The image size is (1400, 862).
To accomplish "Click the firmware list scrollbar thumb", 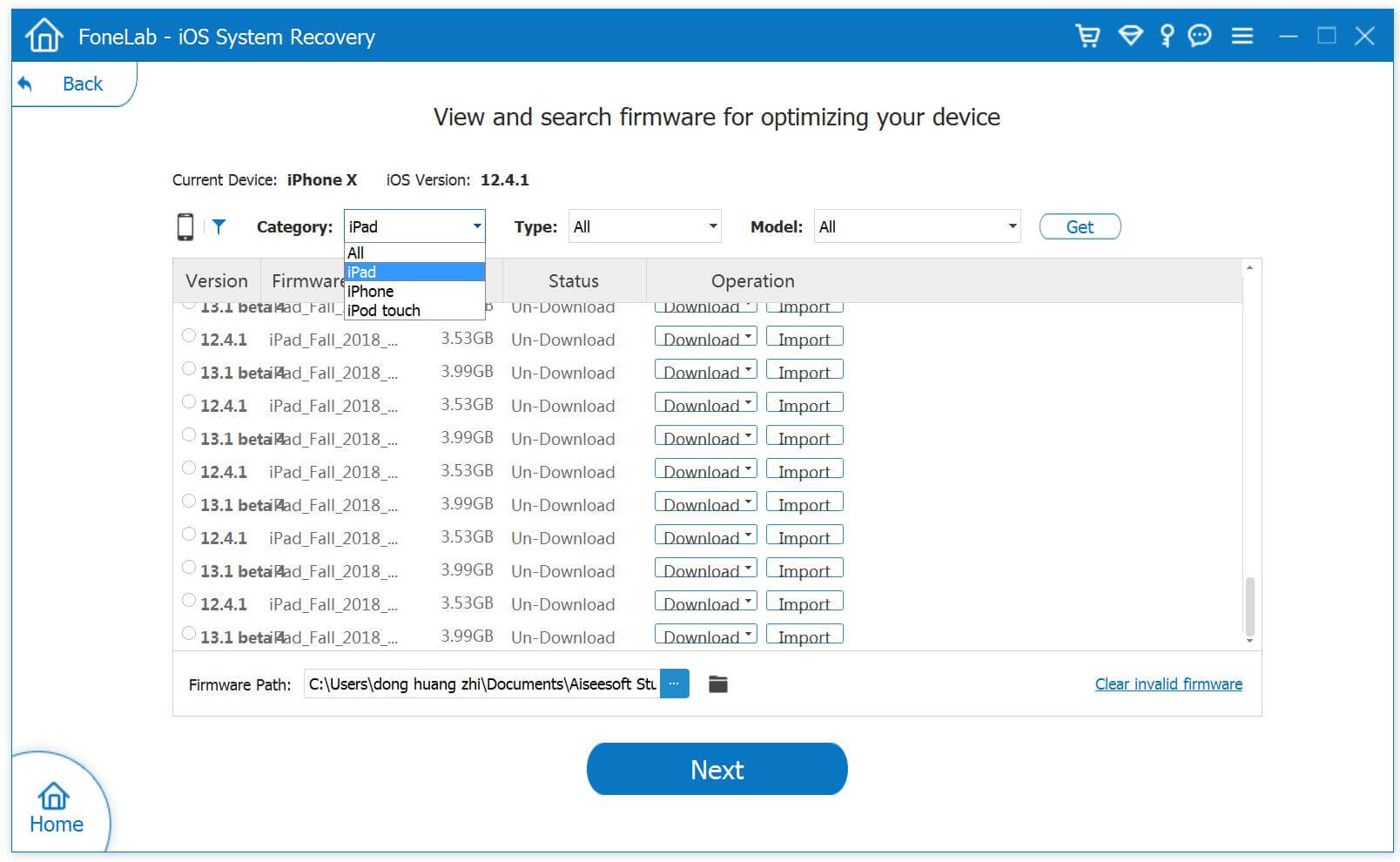I will click(1249, 605).
